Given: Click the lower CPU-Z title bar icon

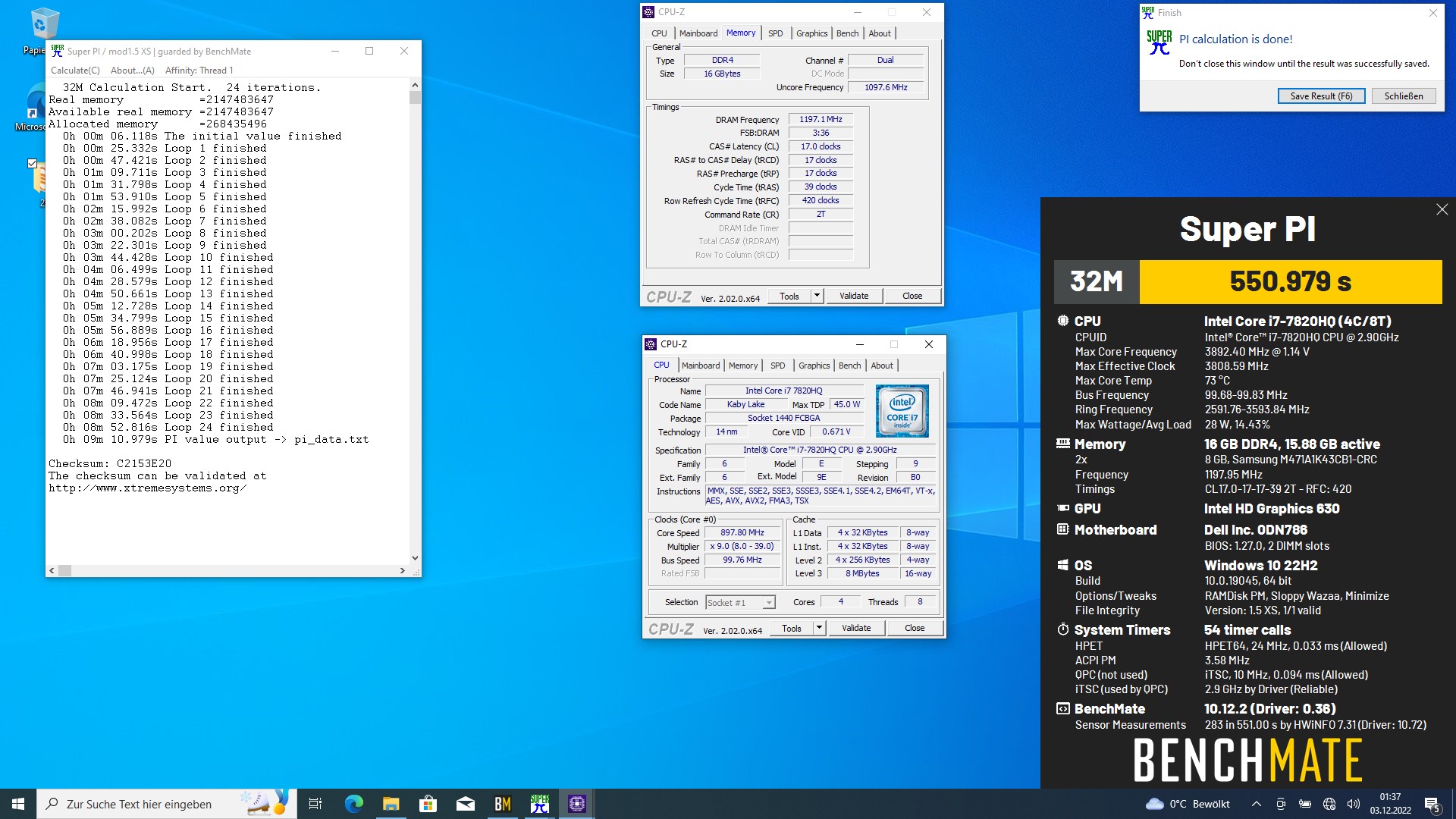Looking at the screenshot, I should coord(651,344).
